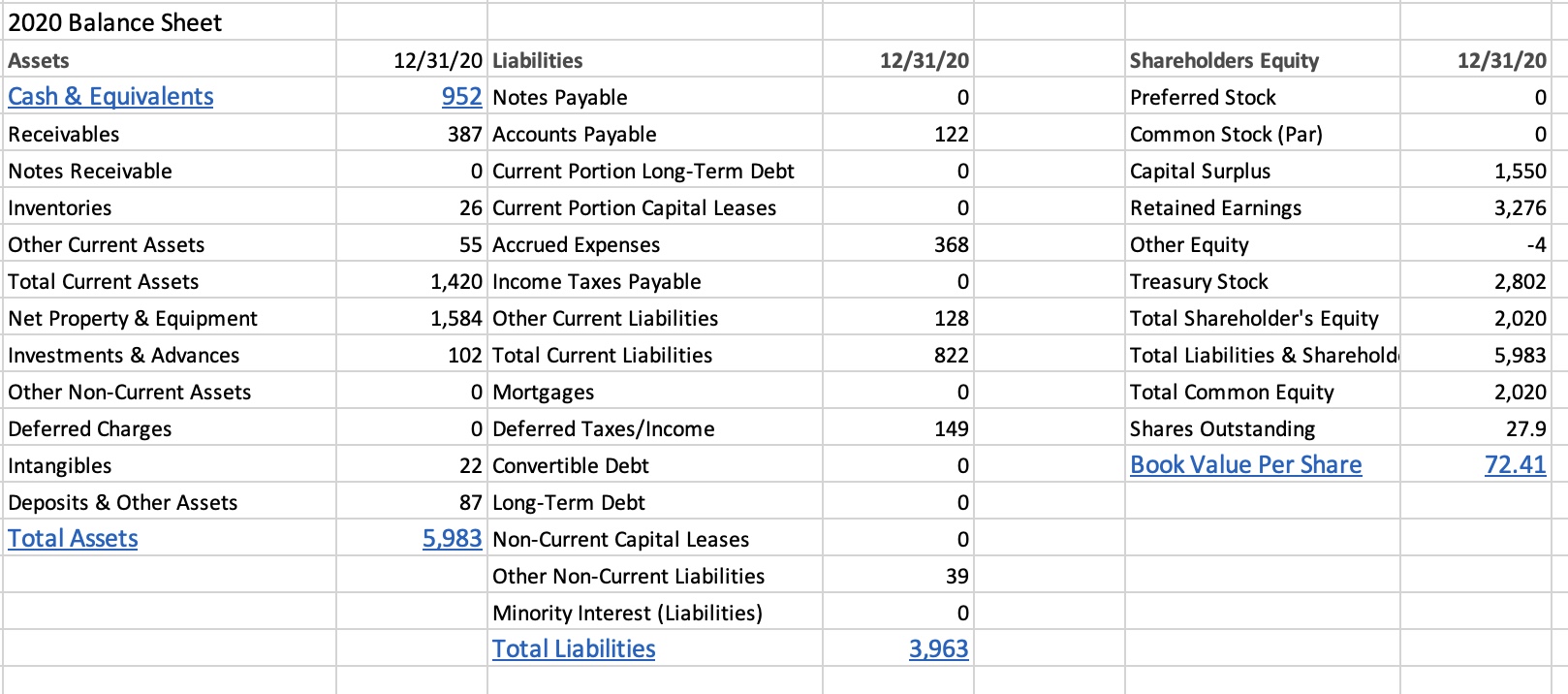Image resolution: width=1568 pixels, height=694 pixels.
Task: Select the Convertible Debt cell
Action: pyautogui.click(x=655, y=465)
